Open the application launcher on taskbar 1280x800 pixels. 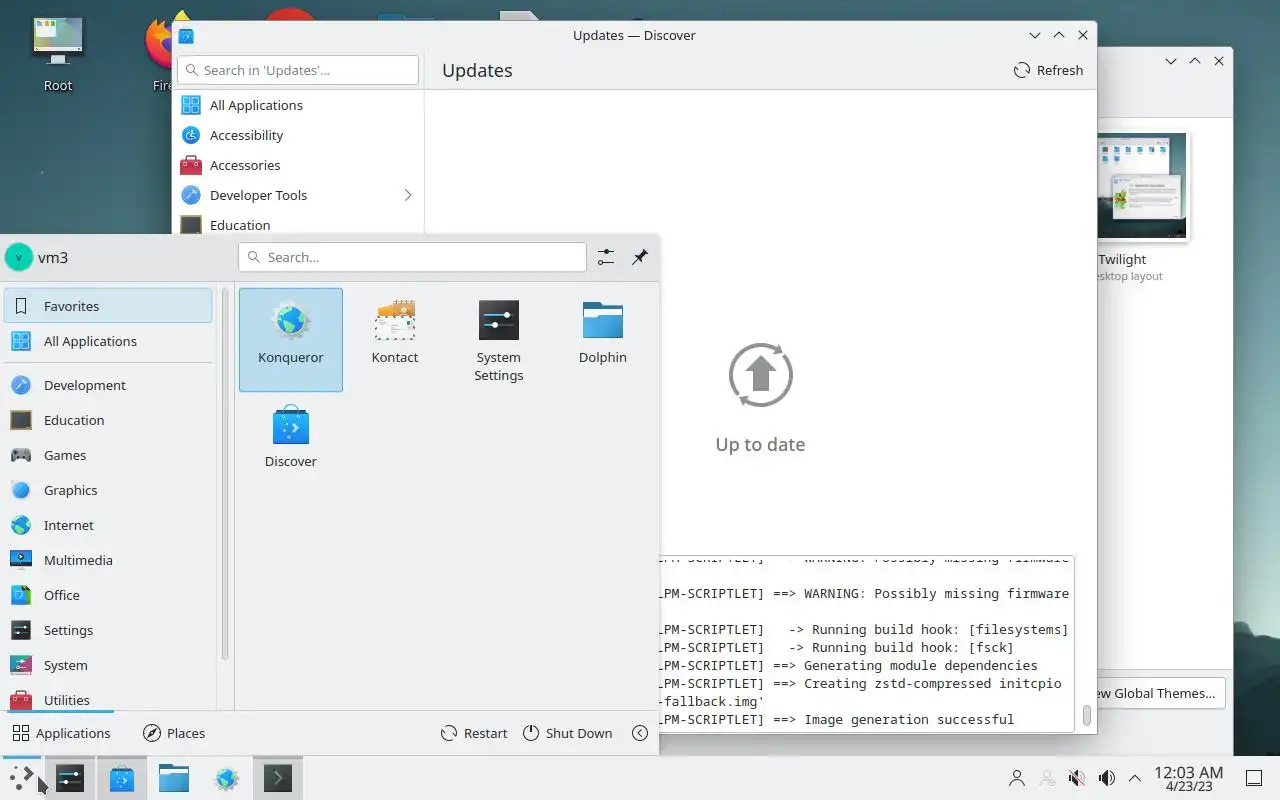click(x=21, y=778)
